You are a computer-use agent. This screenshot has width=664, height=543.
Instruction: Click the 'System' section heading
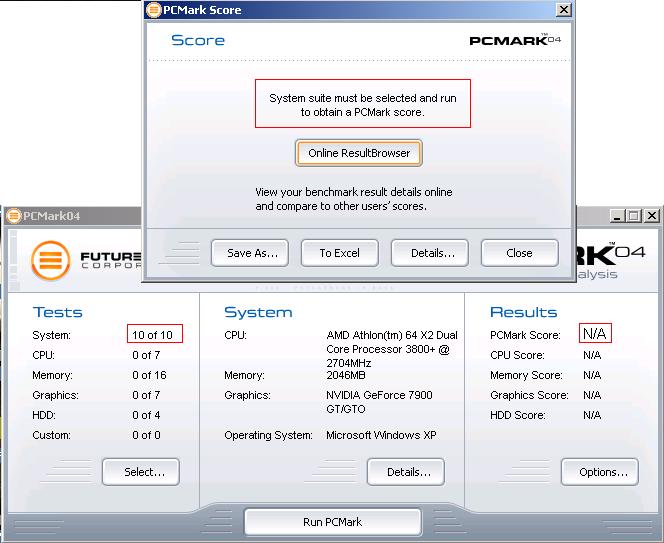pyautogui.click(x=258, y=312)
